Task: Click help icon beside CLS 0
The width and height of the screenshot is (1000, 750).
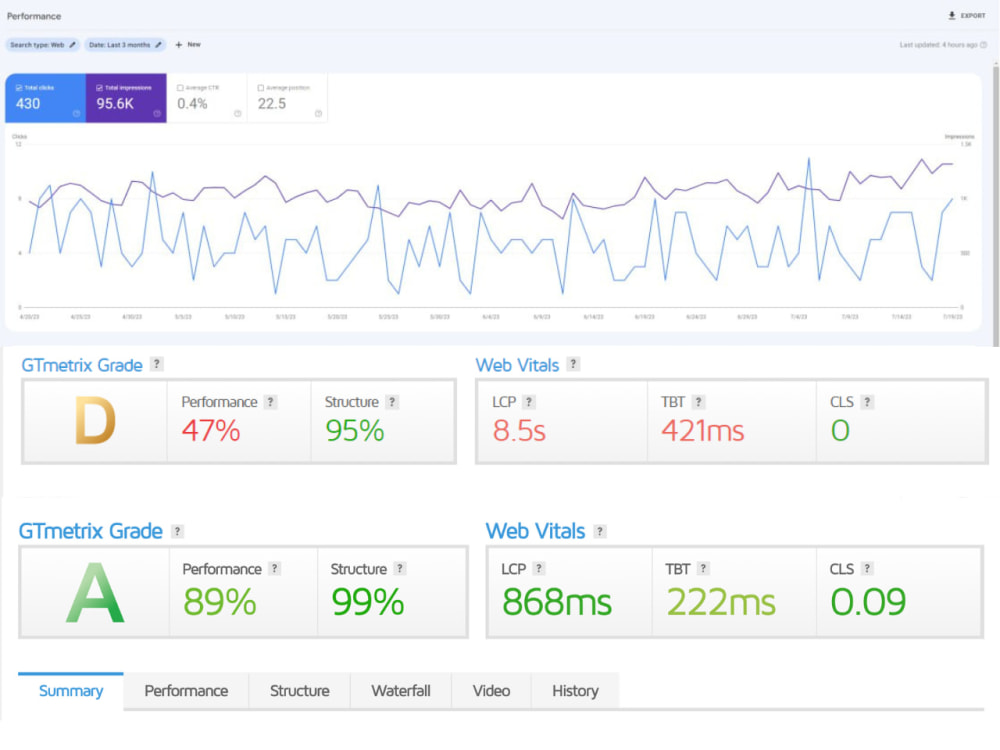Action: [x=867, y=402]
